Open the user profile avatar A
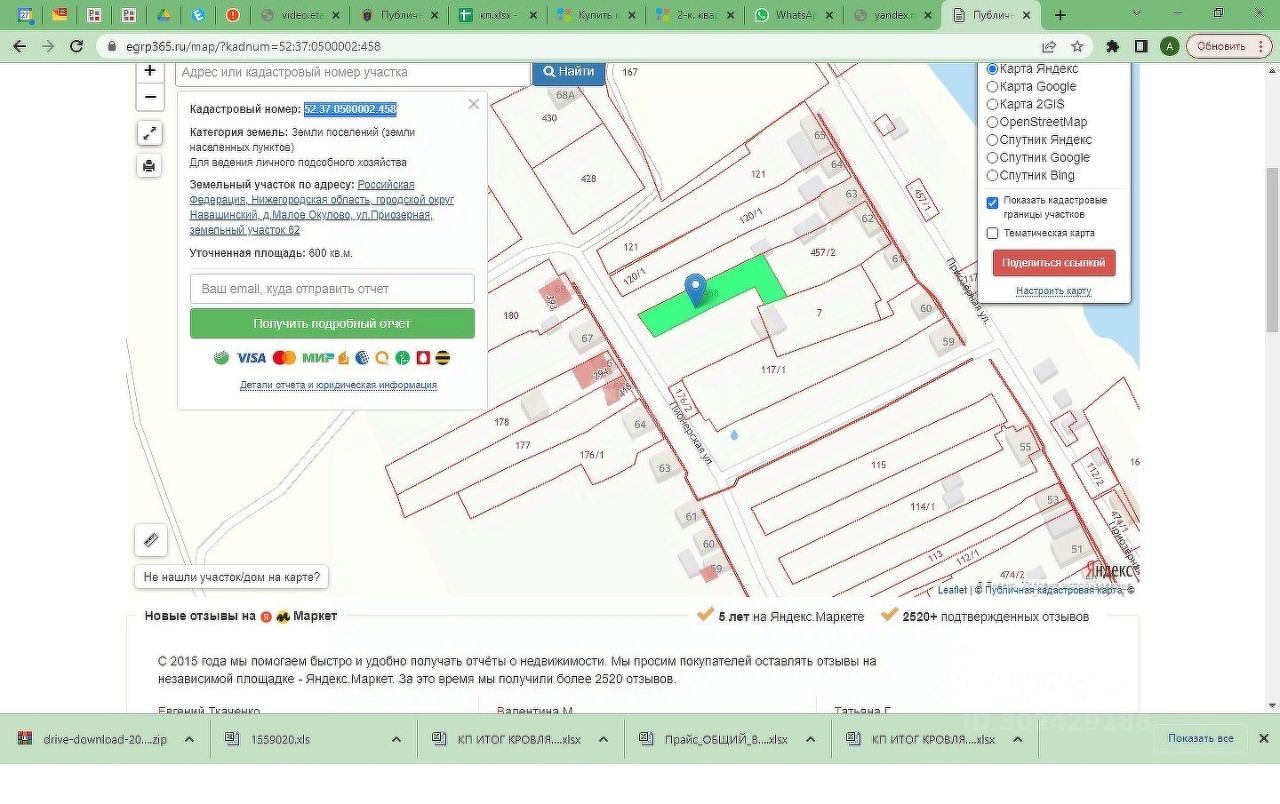The width and height of the screenshot is (1280, 804). click(x=1170, y=46)
